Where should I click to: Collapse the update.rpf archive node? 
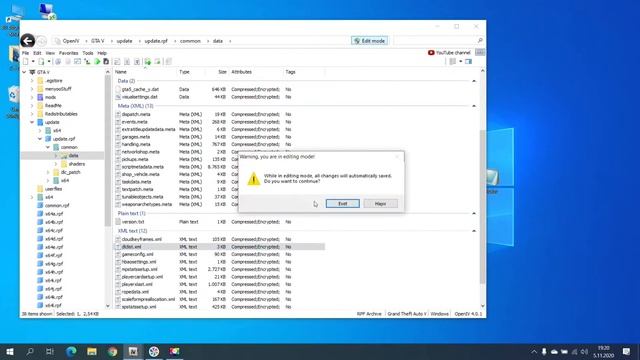pyautogui.click(x=40, y=139)
